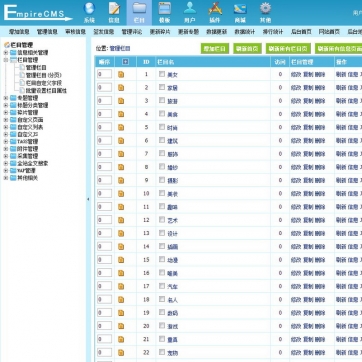Tick the checkbox for column ID 19
This screenshot has height=362, width=362.
pos(162,312)
